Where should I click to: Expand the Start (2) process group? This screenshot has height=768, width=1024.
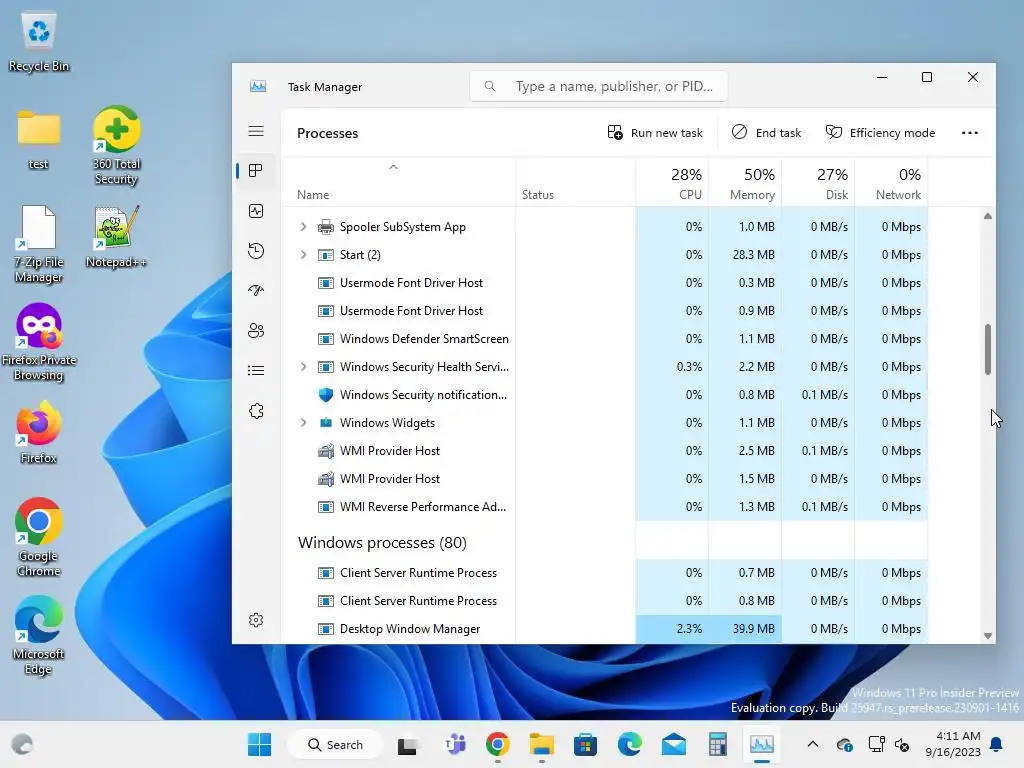[x=303, y=255]
